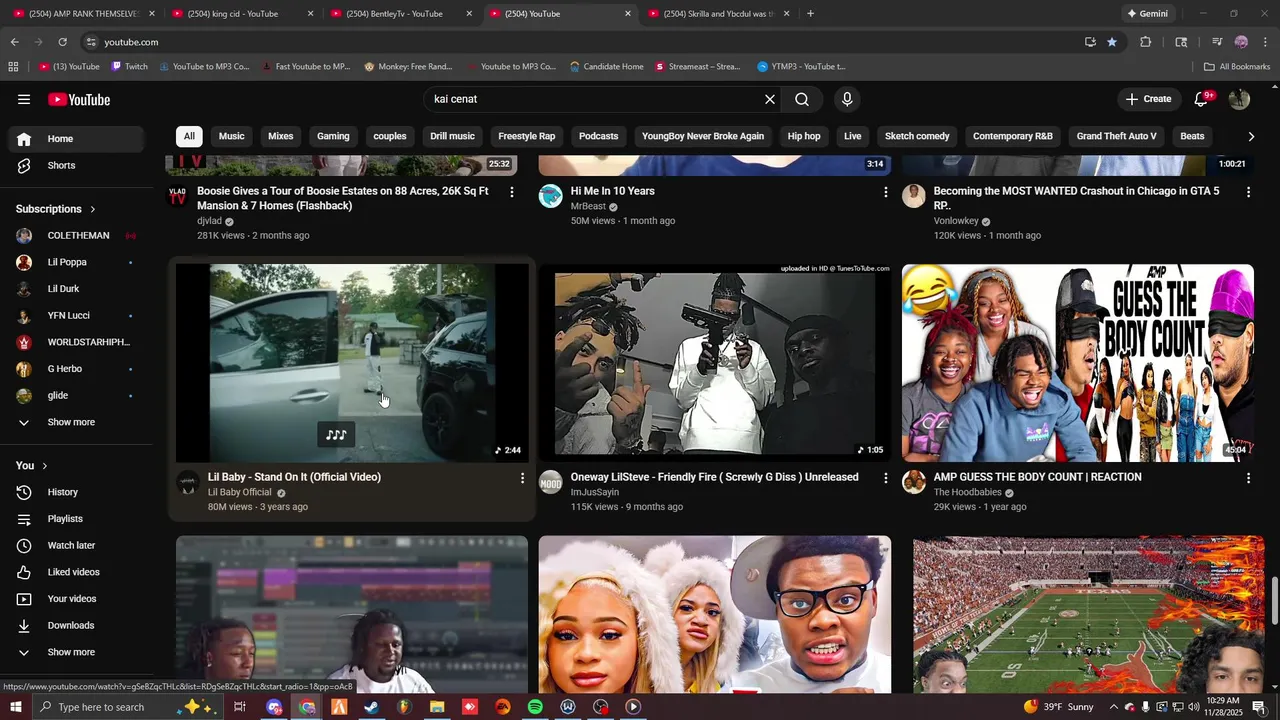
Task: Open Windows Start menu
Action: 16,707
